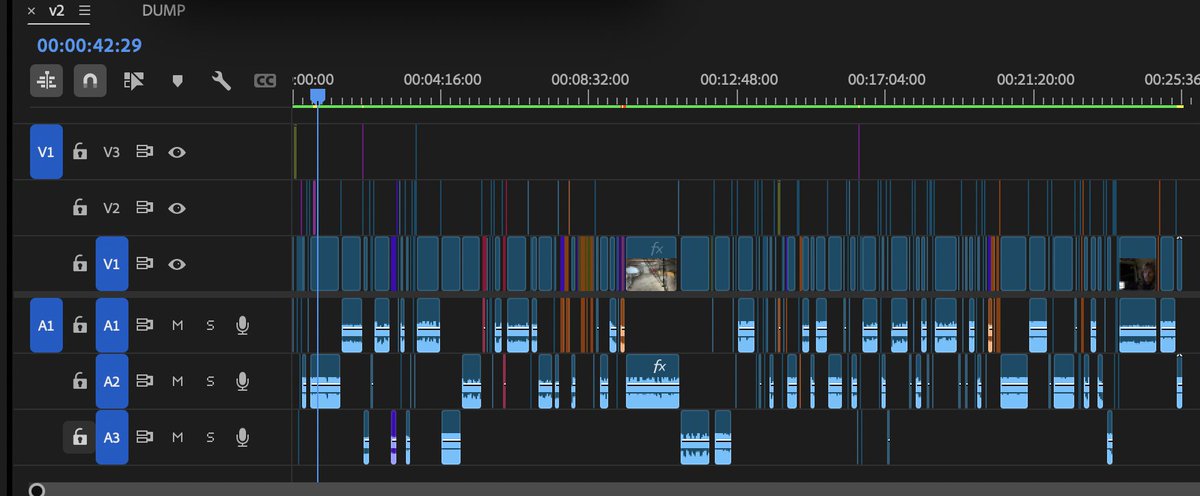This screenshot has height=496, width=1200.
Task: Hide V2 track output with eye
Action: point(177,208)
